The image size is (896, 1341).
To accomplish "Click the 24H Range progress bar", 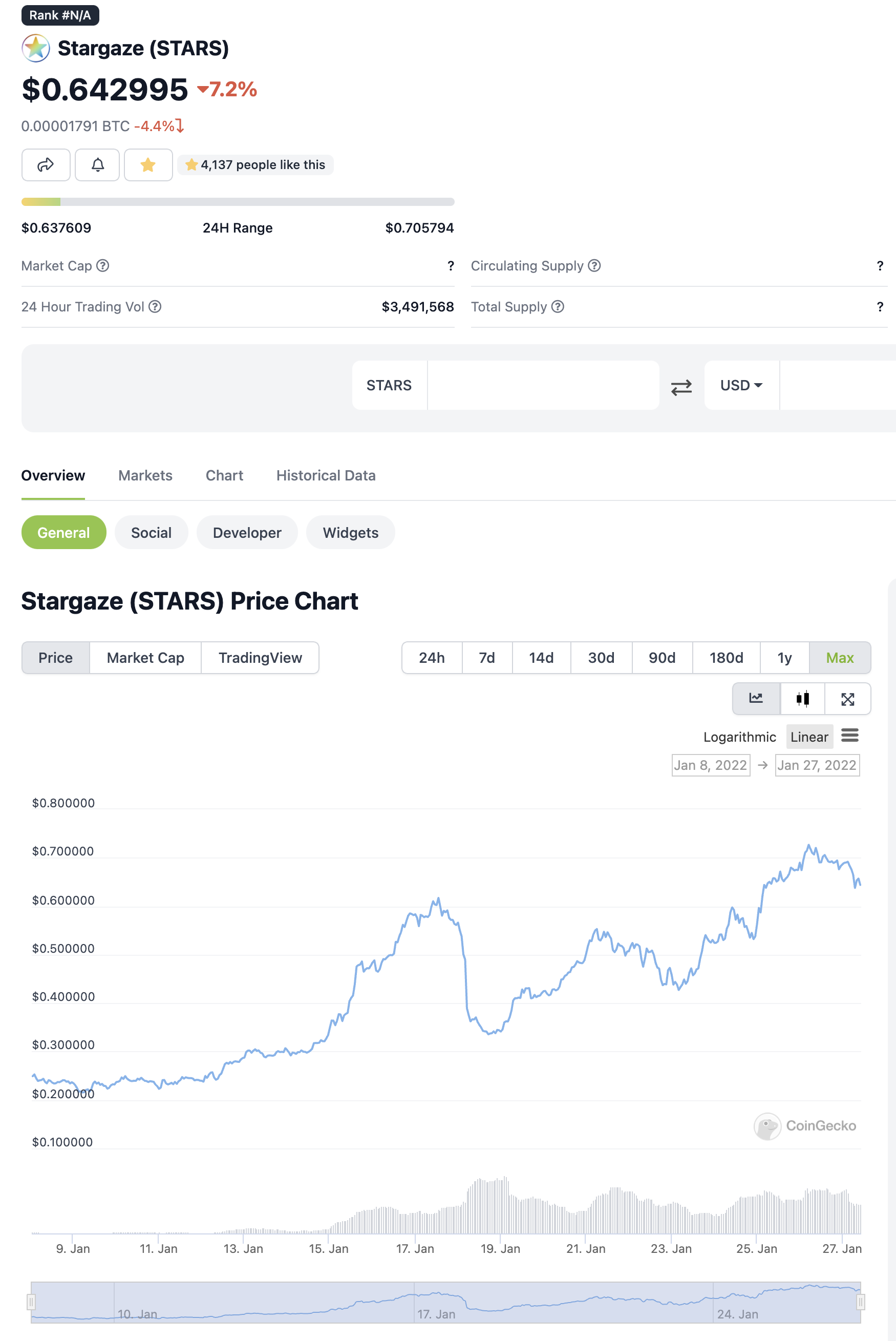I will click(x=238, y=202).
